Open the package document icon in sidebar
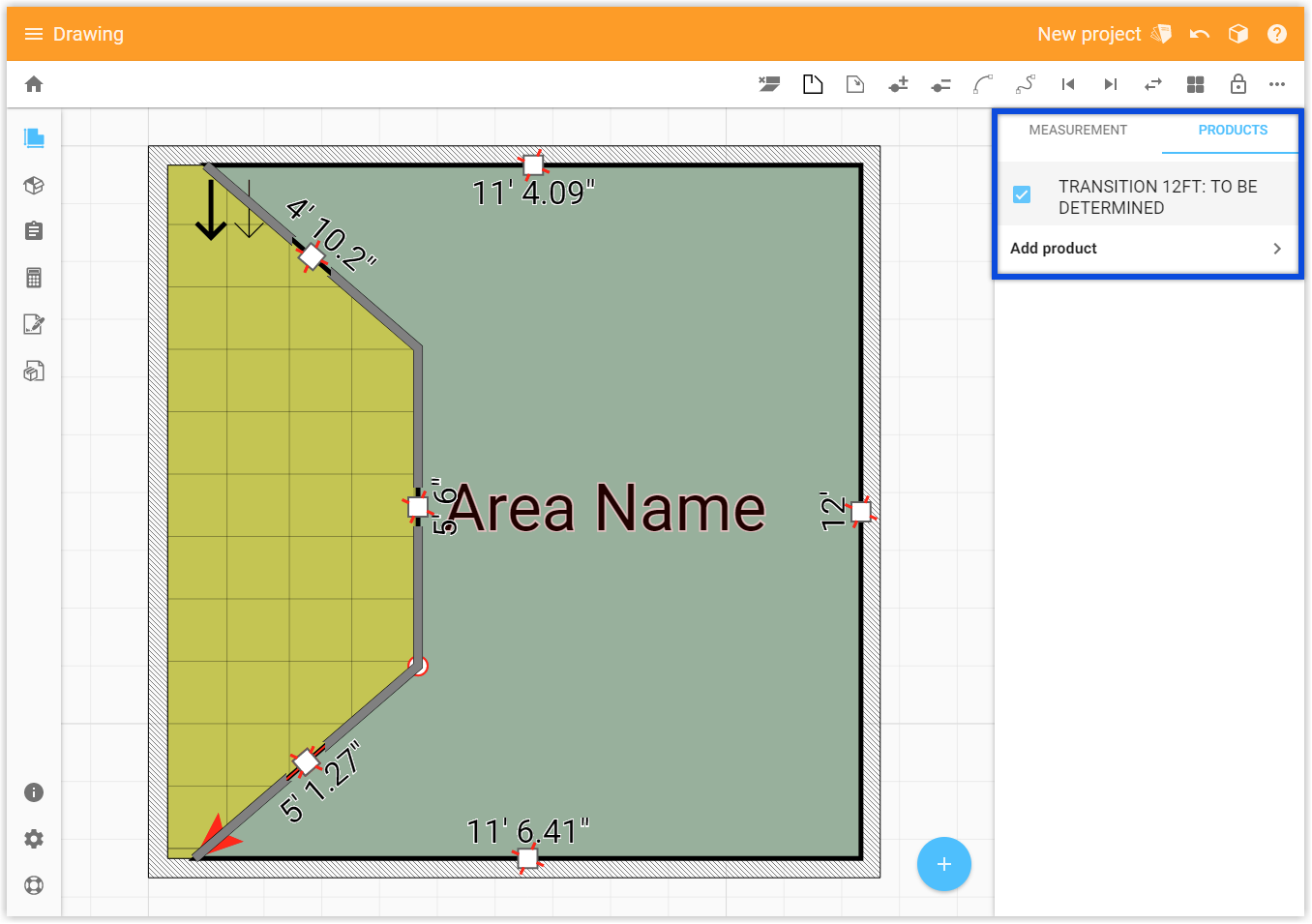 (x=34, y=371)
